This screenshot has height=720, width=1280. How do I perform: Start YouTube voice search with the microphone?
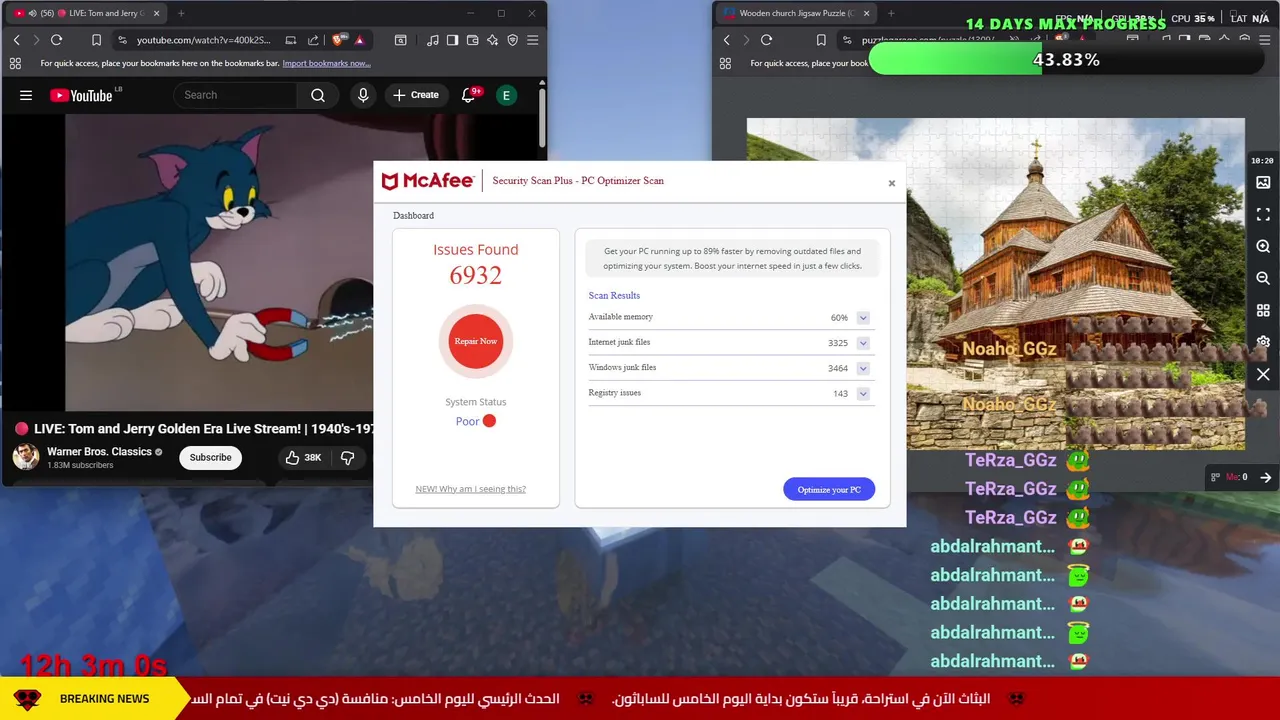(x=363, y=95)
